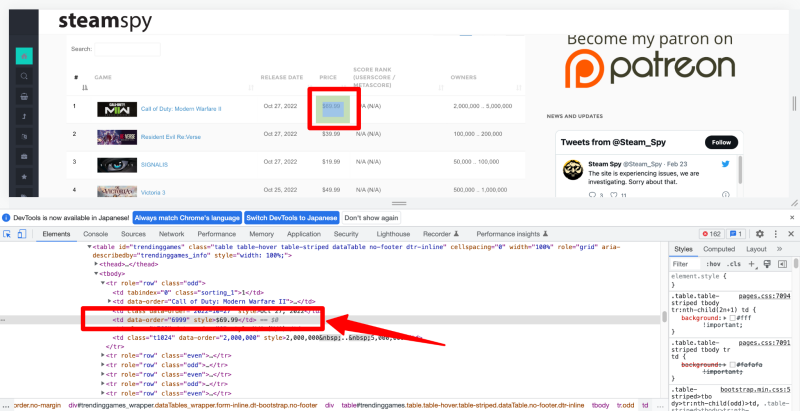800x411 pixels.
Task: Open the Twitter bird icon in the tweet
Action: click(x=726, y=164)
